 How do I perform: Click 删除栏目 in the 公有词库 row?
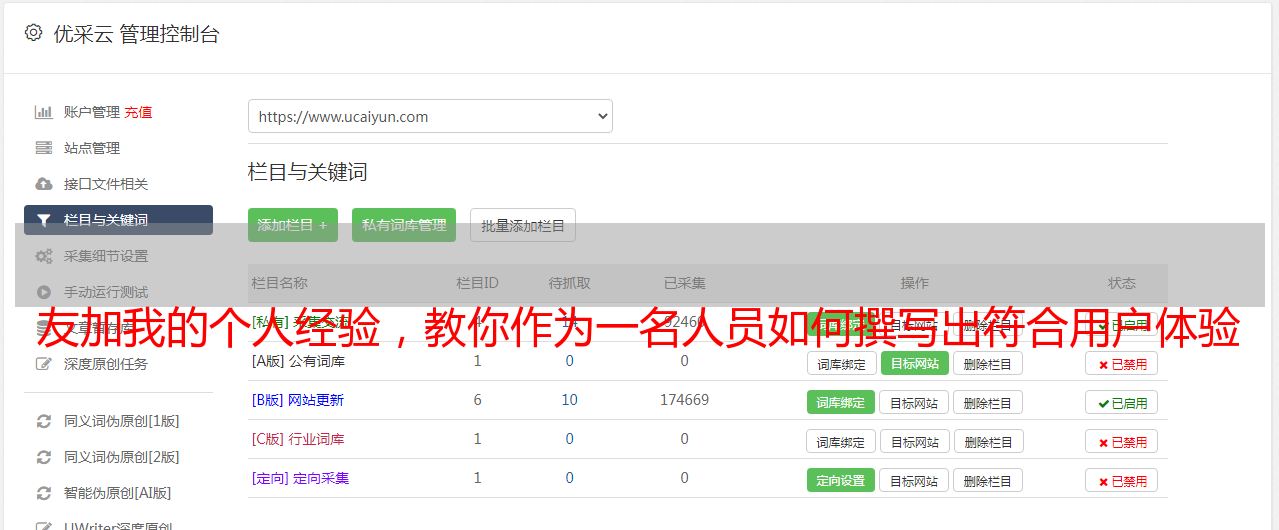987,364
